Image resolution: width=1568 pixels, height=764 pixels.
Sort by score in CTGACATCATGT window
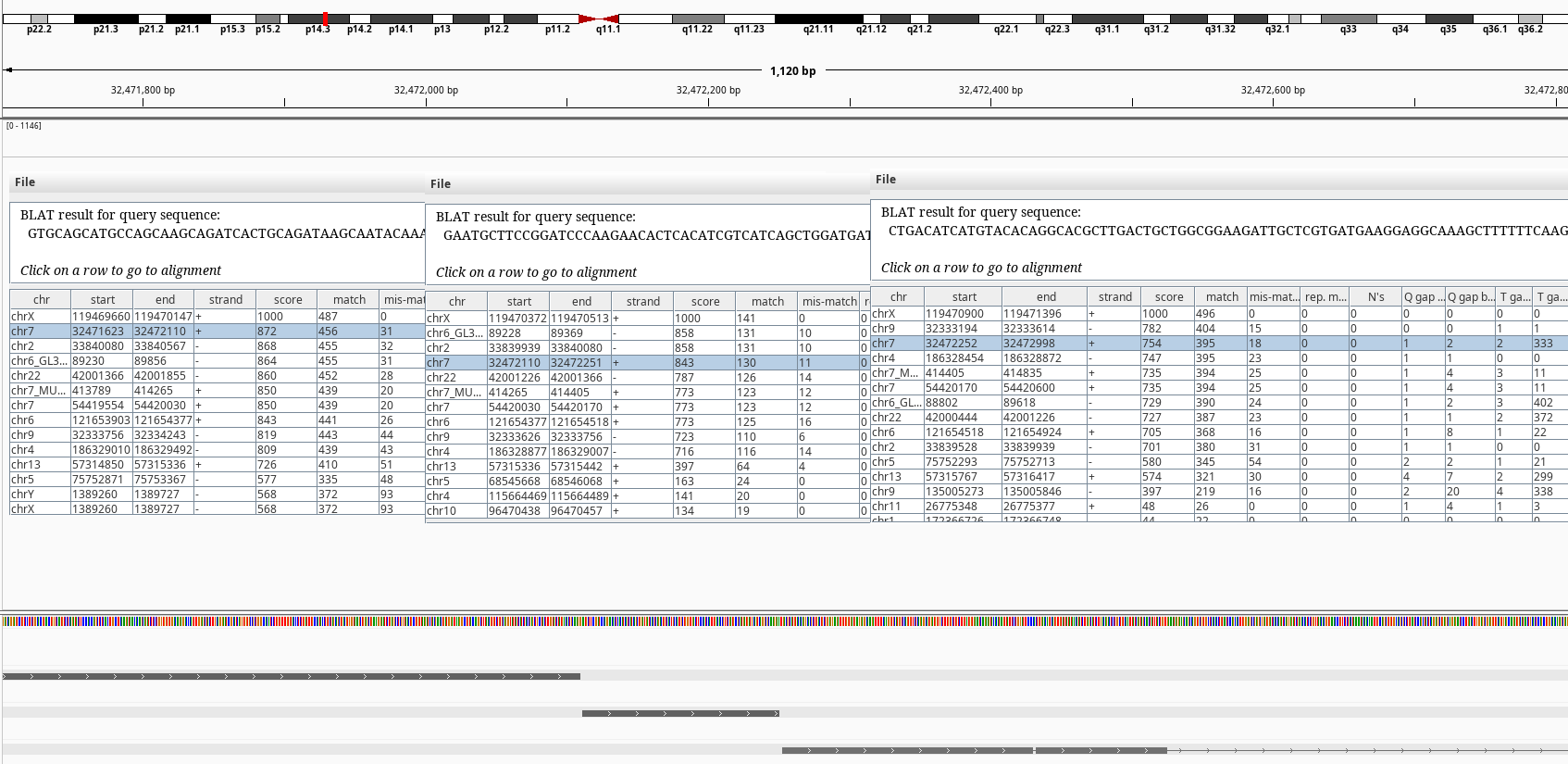pos(1168,296)
